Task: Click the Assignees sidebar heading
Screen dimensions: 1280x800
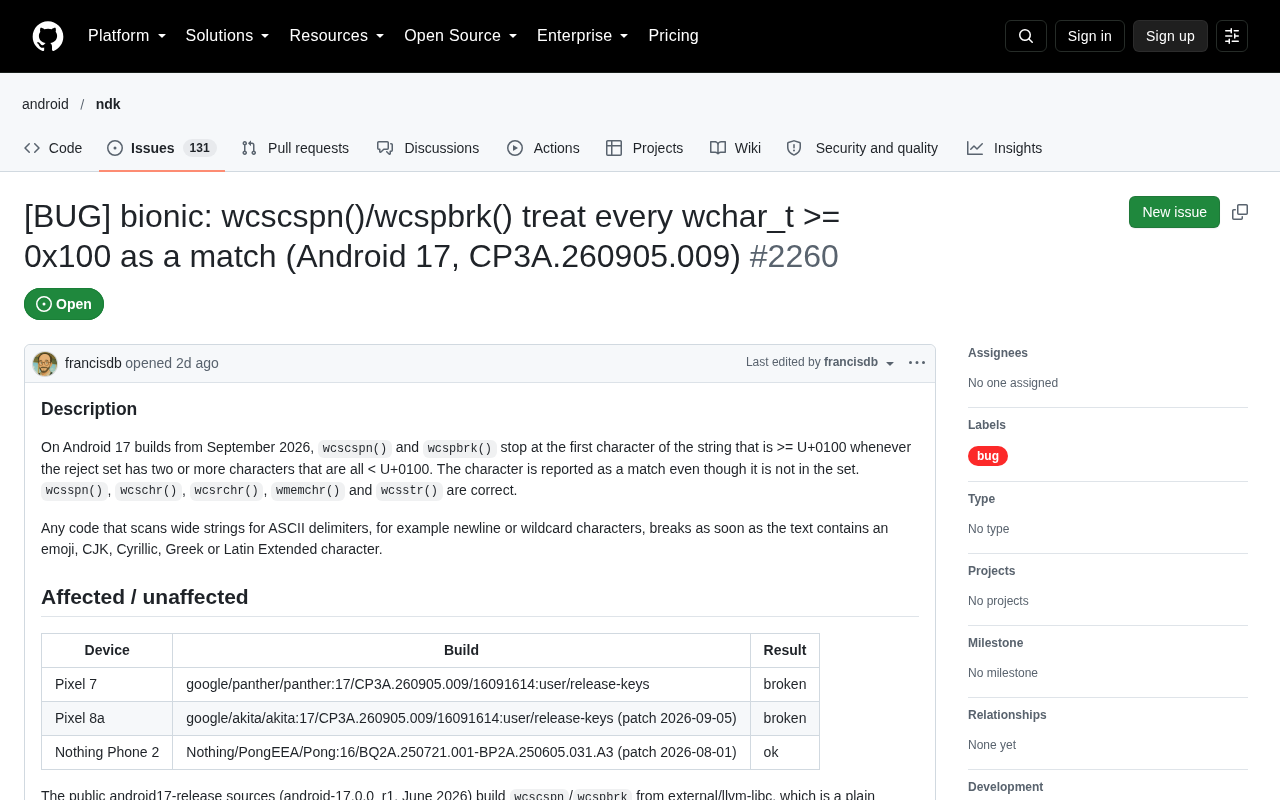Action: pyautogui.click(x=998, y=353)
